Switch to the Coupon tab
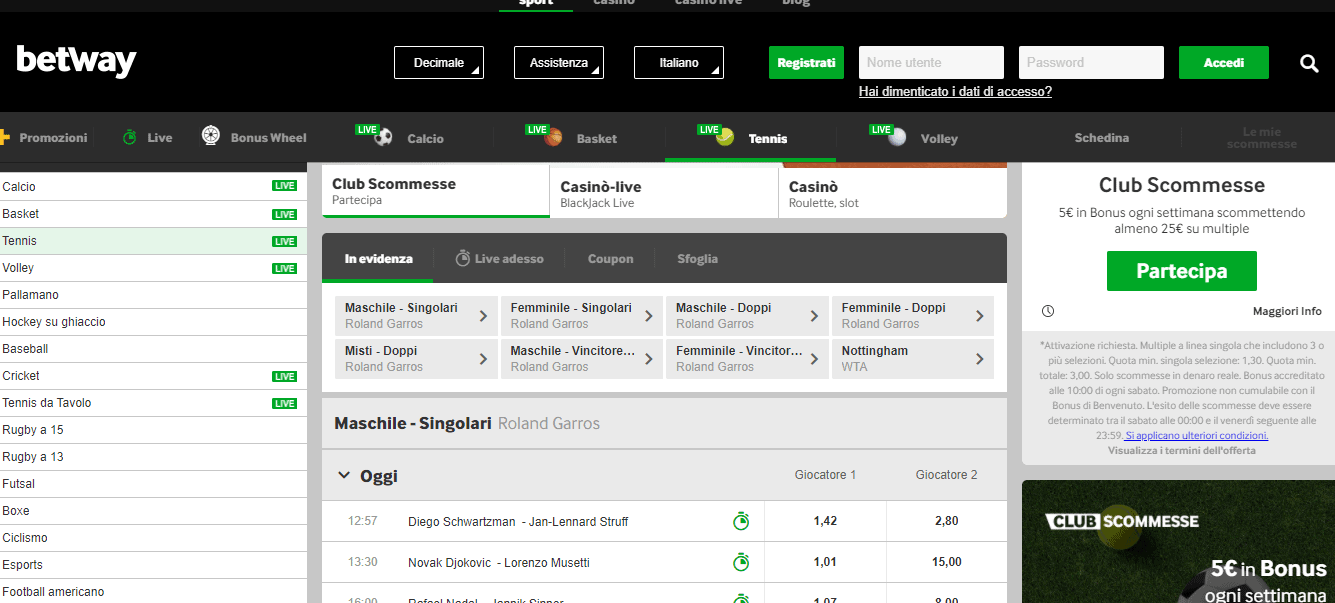 (x=610, y=259)
